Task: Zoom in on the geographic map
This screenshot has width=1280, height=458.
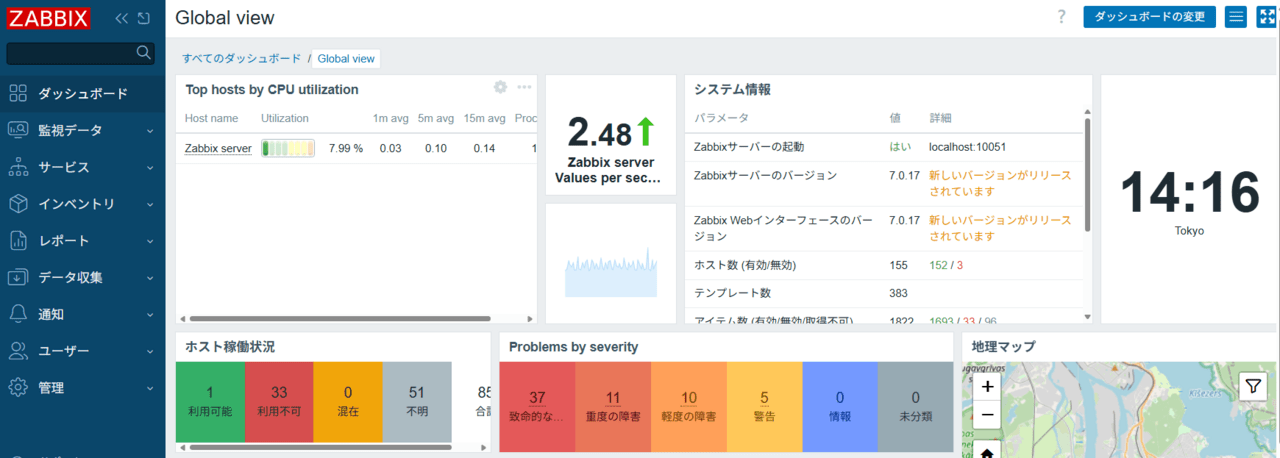Action: tap(987, 386)
